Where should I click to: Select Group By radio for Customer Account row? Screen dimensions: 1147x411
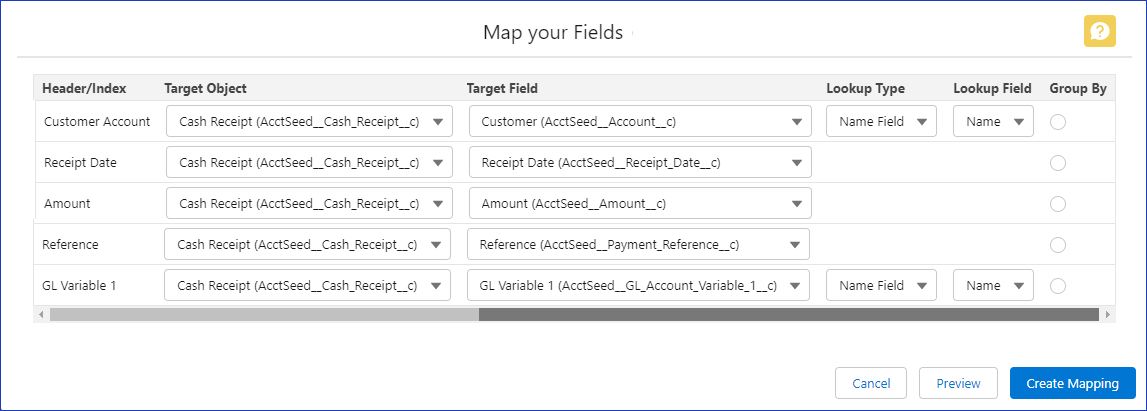click(1058, 122)
